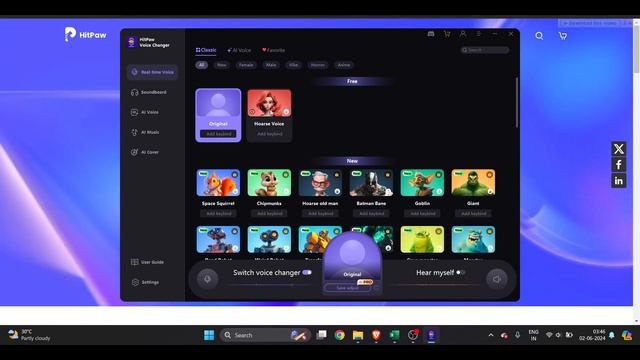The width and height of the screenshot is (640, 360).
Task: Click the taskbar Search box
Action: [x=265, y=335]
